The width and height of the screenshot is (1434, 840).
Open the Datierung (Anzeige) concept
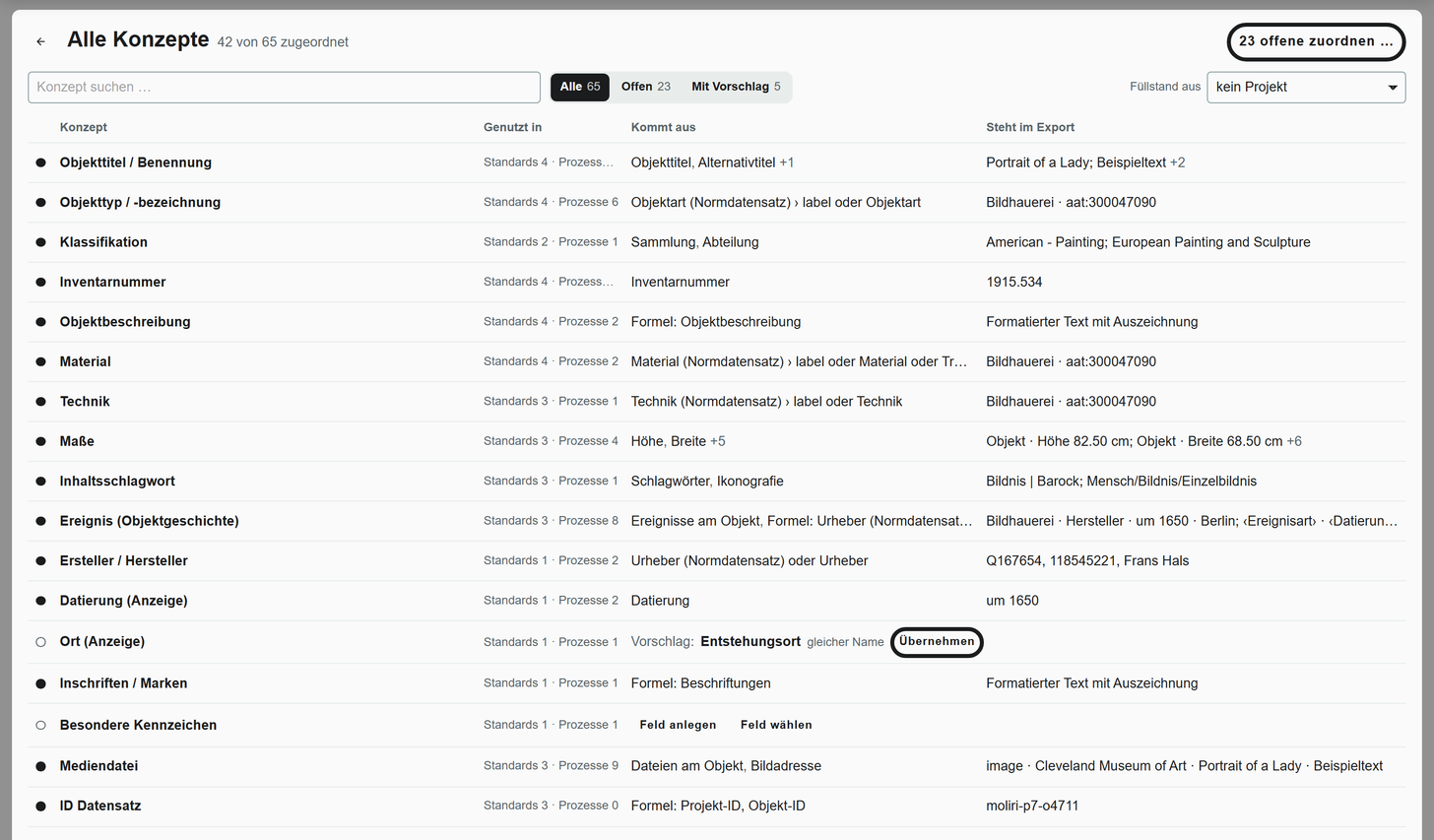coord(123,601)
